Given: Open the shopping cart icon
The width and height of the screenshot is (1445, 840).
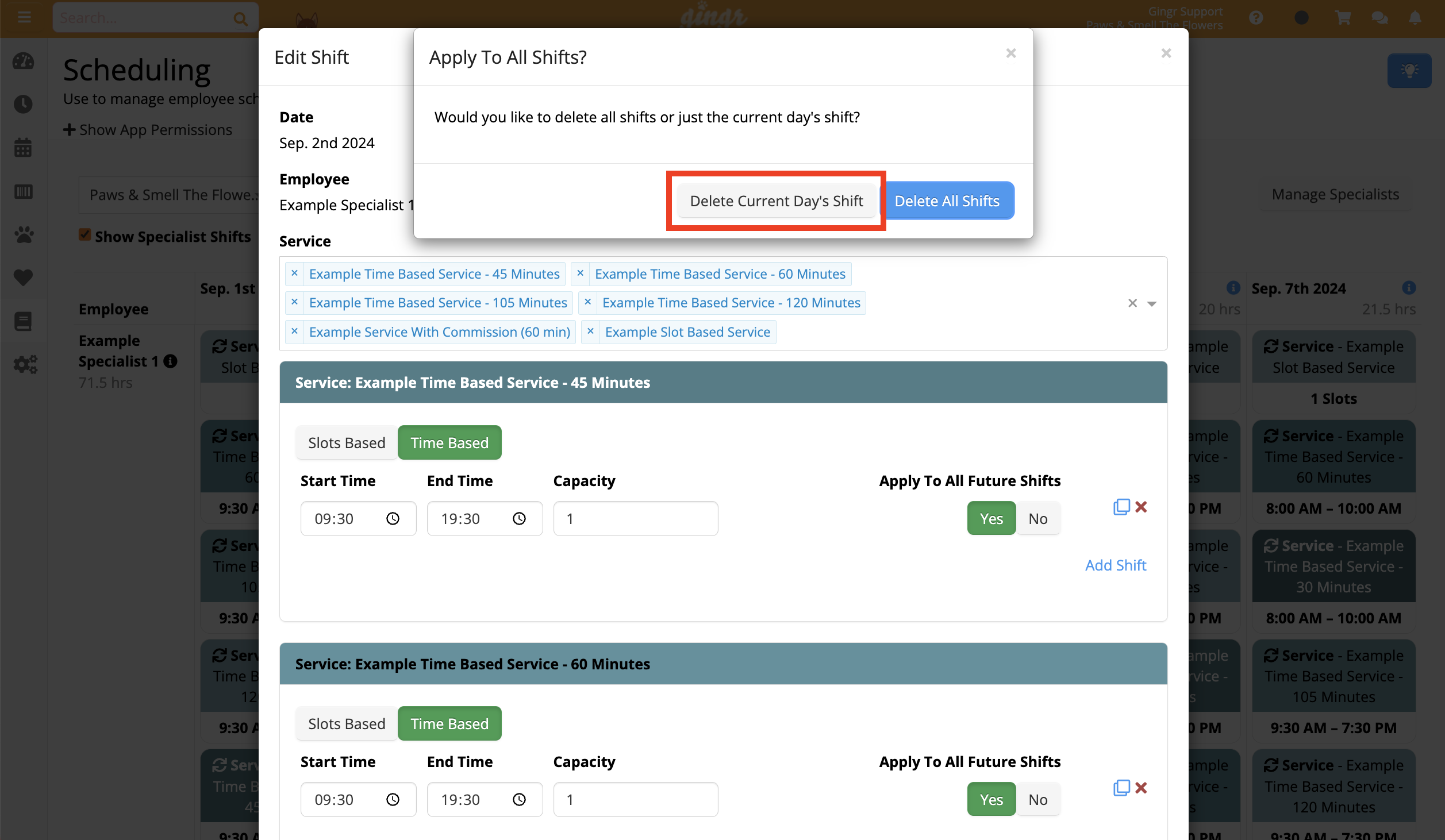Looking at the screenshot, I should [x=1343, y=18].
